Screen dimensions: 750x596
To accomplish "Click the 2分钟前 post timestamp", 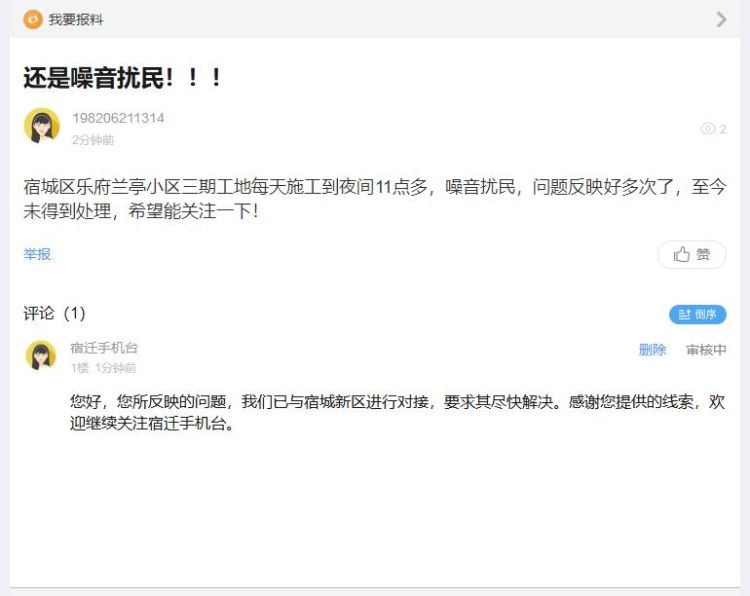I will 93,140.
